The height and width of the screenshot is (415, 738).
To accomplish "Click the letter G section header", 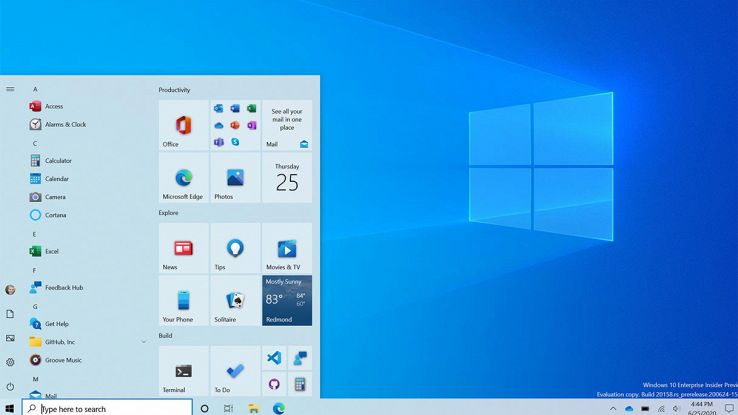I will [x=35, y=307].
